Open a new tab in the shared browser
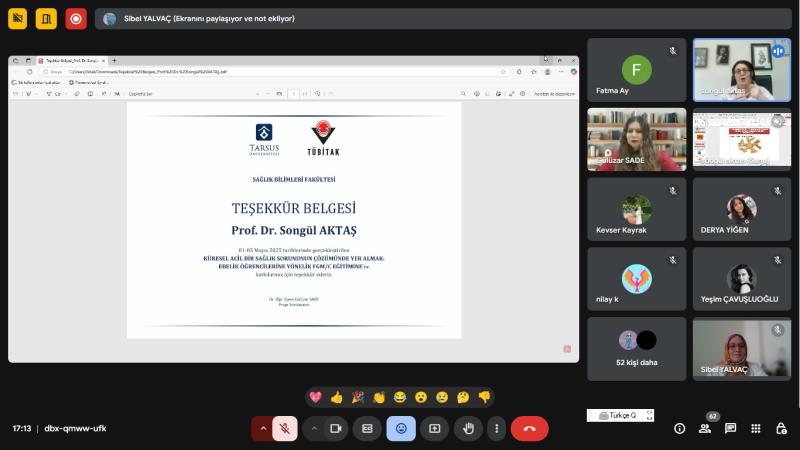 114,60
